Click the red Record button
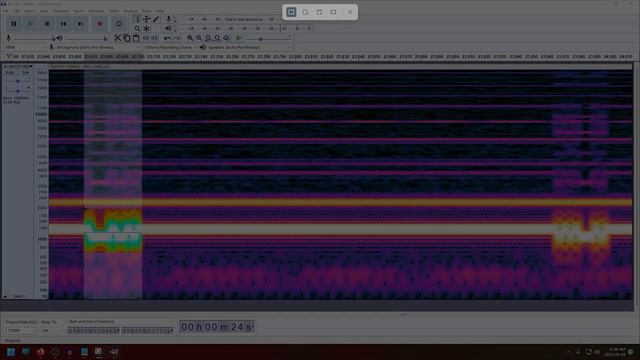640x360 pixels. 100,24
